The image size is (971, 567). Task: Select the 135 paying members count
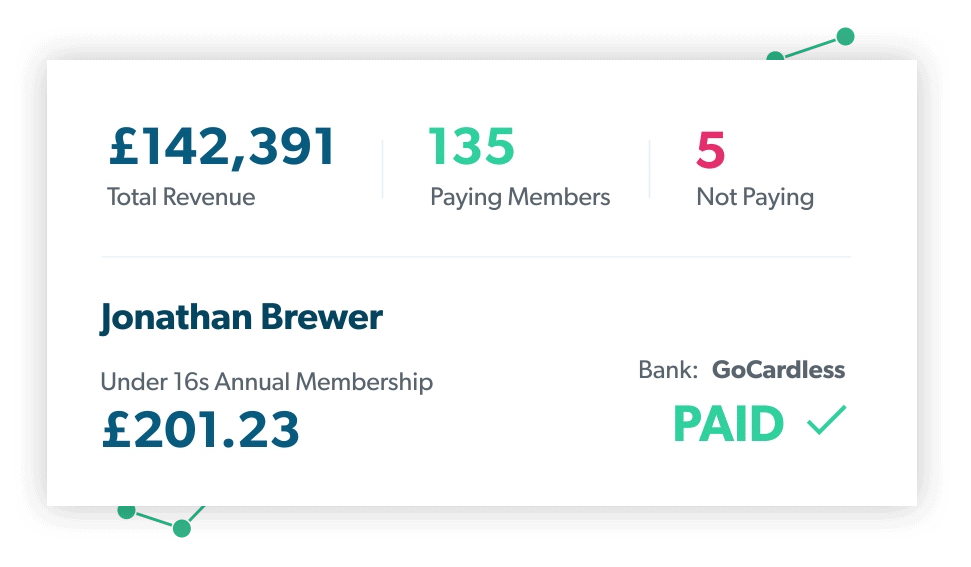471,147
